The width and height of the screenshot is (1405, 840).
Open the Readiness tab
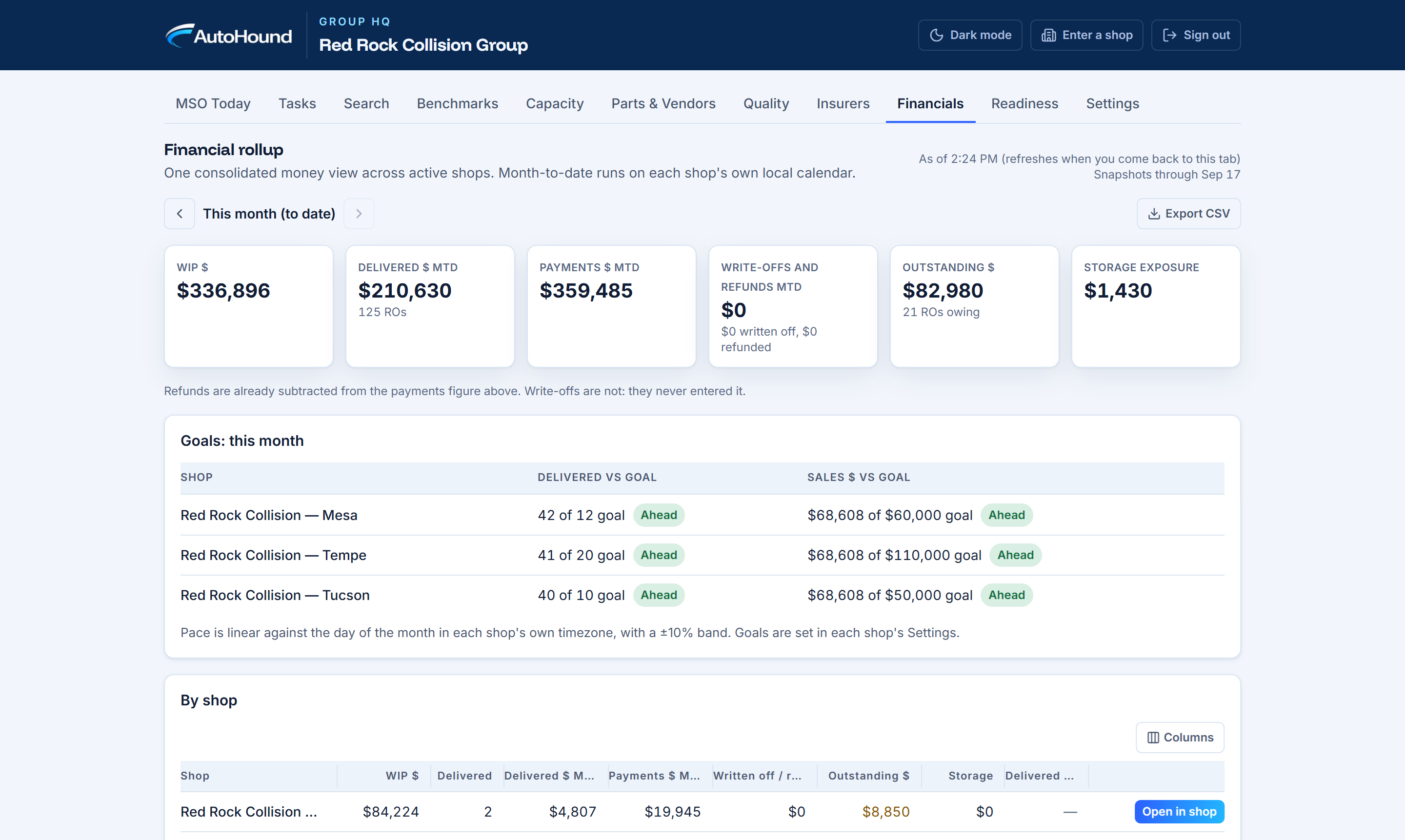[x=1024, y=103]
